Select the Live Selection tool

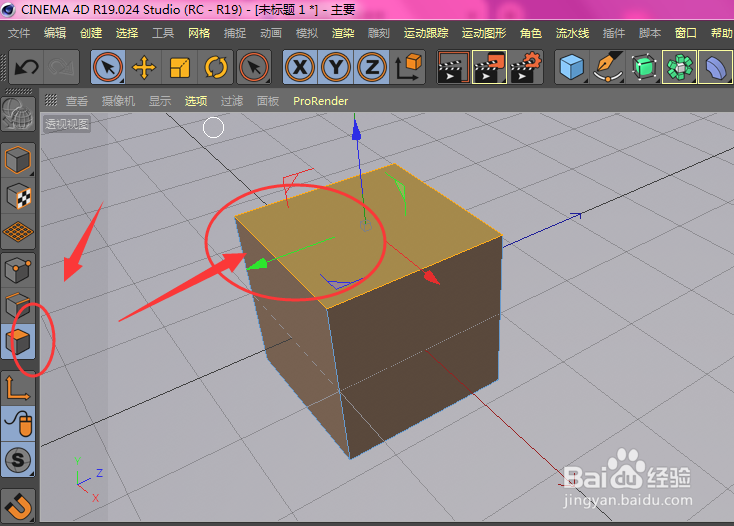pos(108,68)
